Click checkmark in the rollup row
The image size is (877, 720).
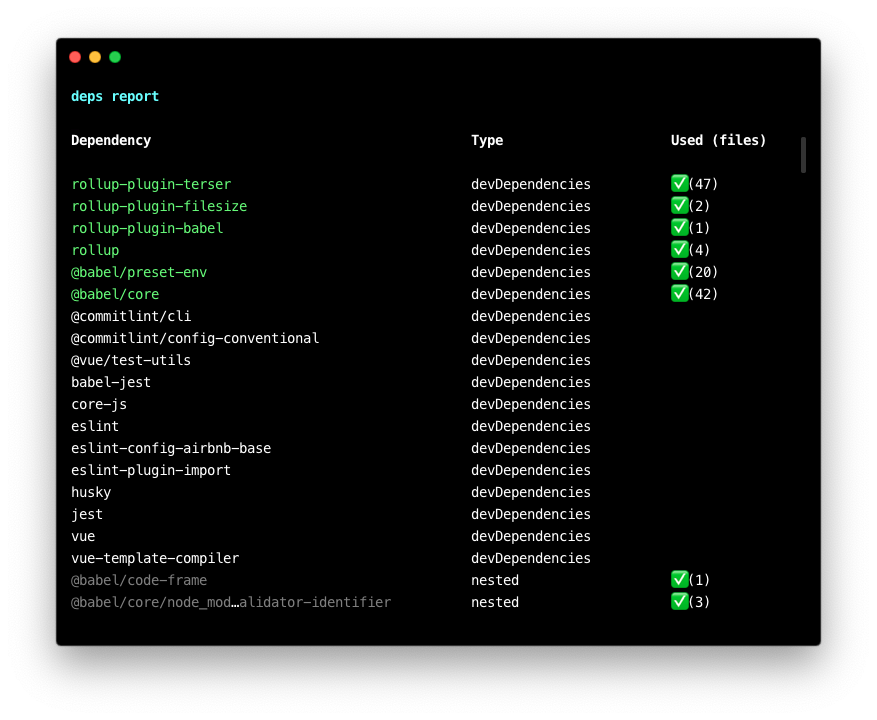(680, 250)
